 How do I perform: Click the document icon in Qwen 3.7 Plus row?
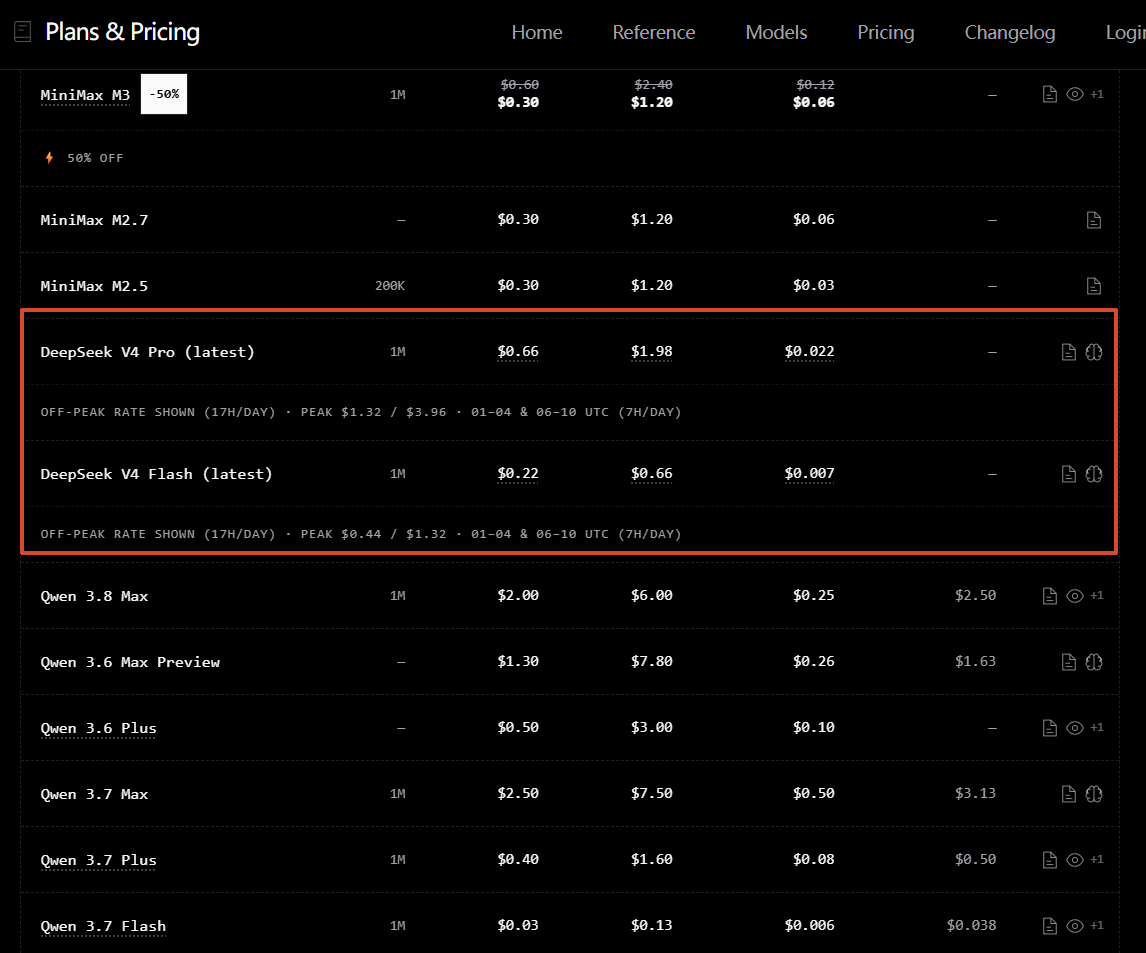(x=1050, y=860)
